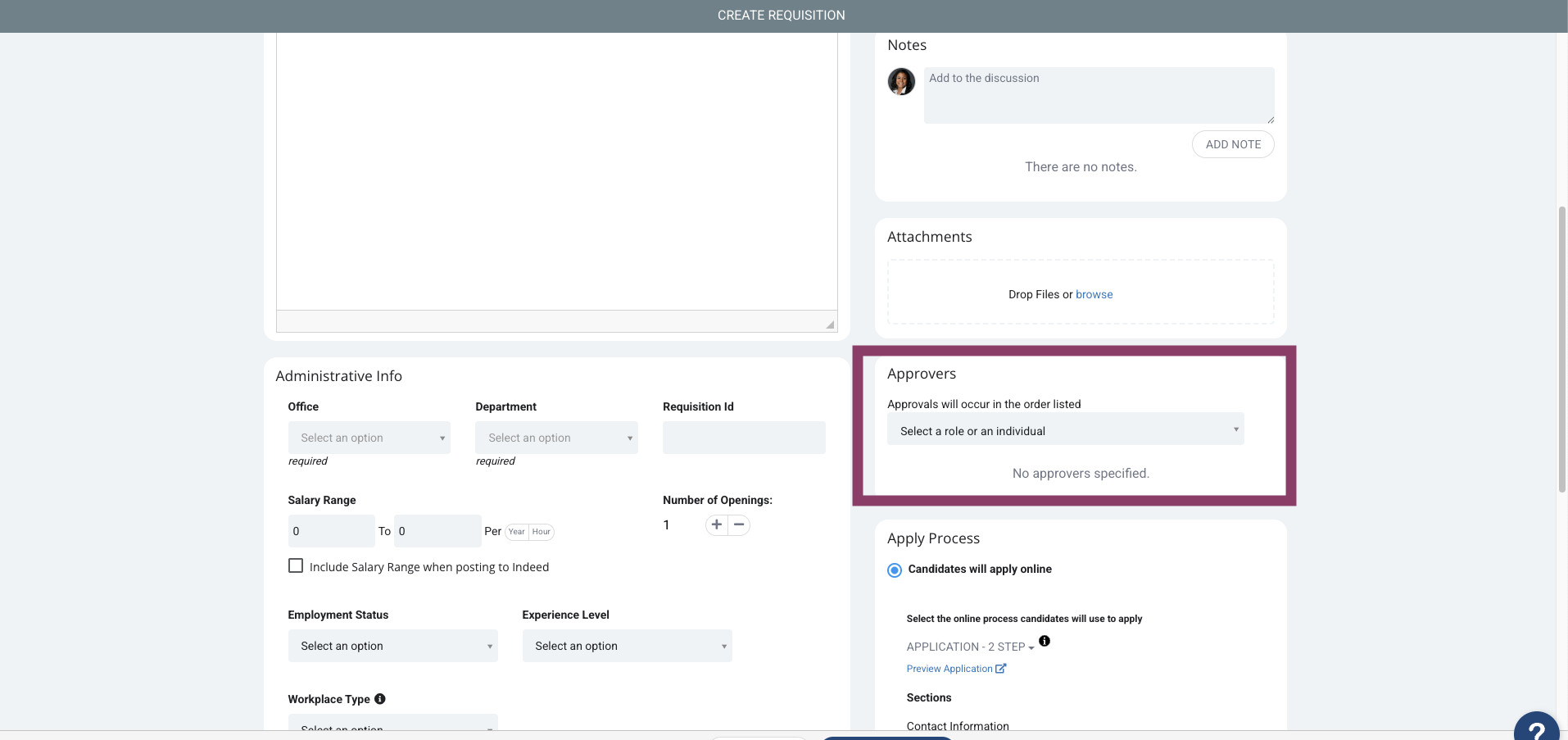Viewport: 1568px width, 740px height.
Task: Click the minus icon to decrease openings
Action: 739,525
